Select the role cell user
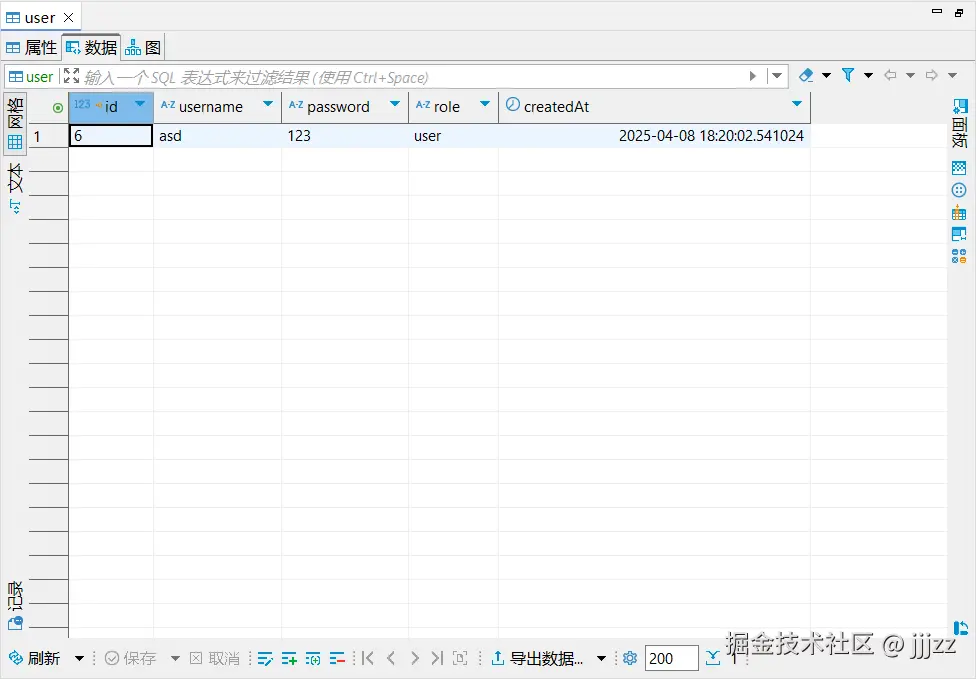This screenshot has width=976, height=679. click(x=453, y=136)
